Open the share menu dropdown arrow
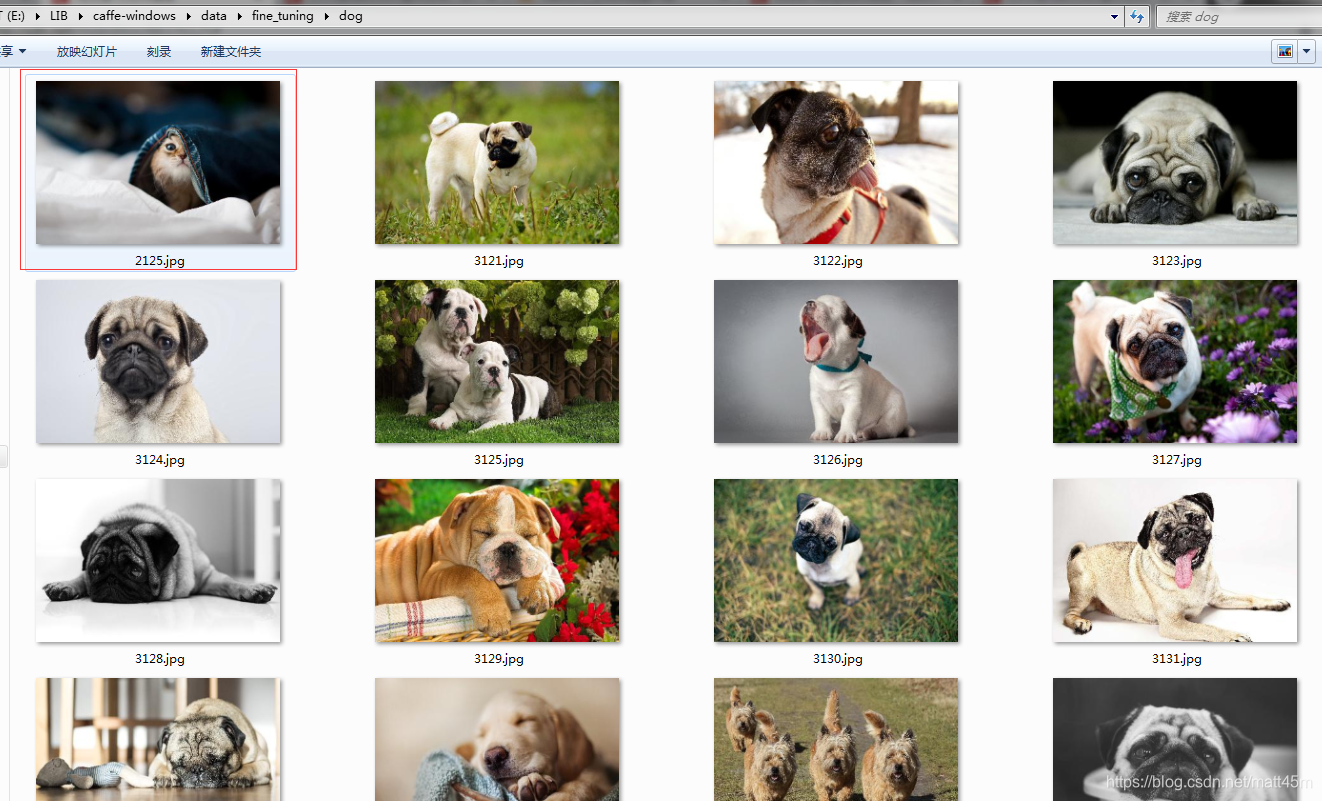 pyautogui.click(x=22, y=51)
